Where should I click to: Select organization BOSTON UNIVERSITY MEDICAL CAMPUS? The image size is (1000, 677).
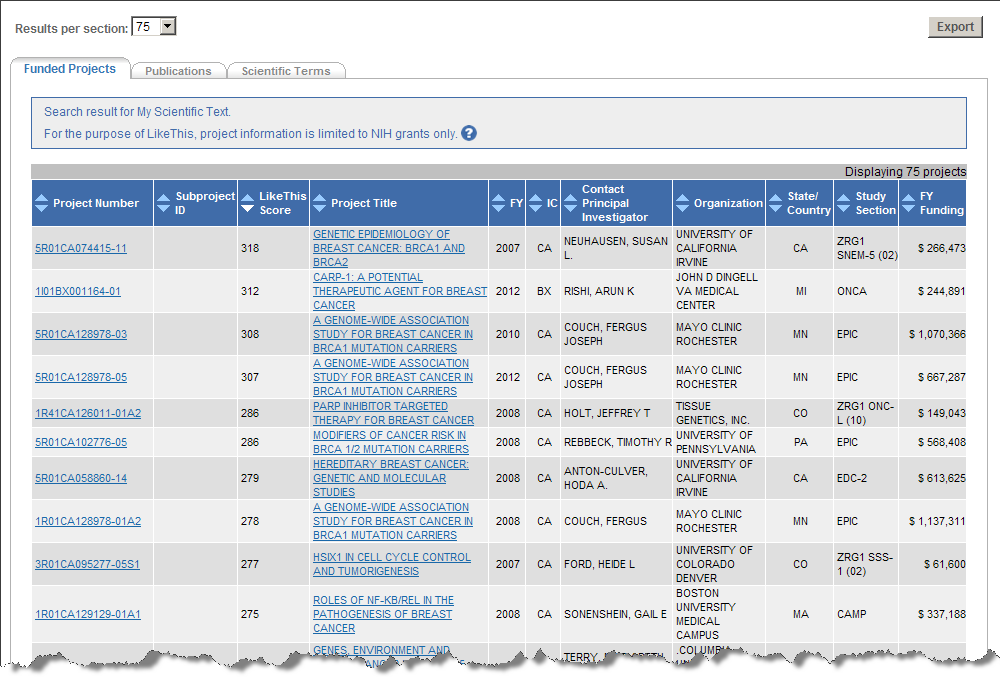coord(706,614)
